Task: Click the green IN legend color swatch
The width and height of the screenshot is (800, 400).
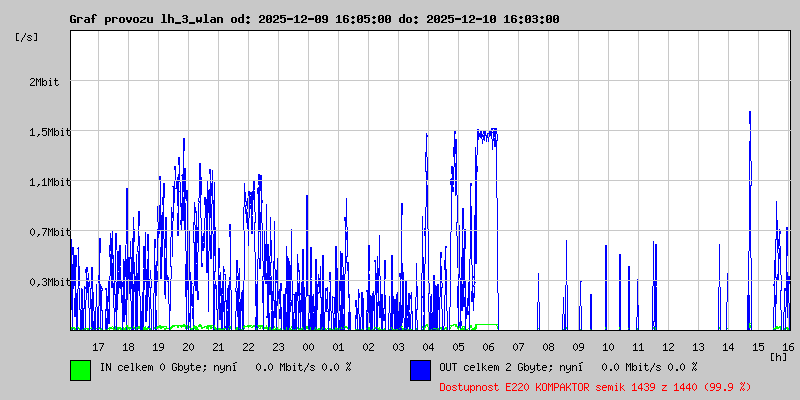Action: click(81, 370)
